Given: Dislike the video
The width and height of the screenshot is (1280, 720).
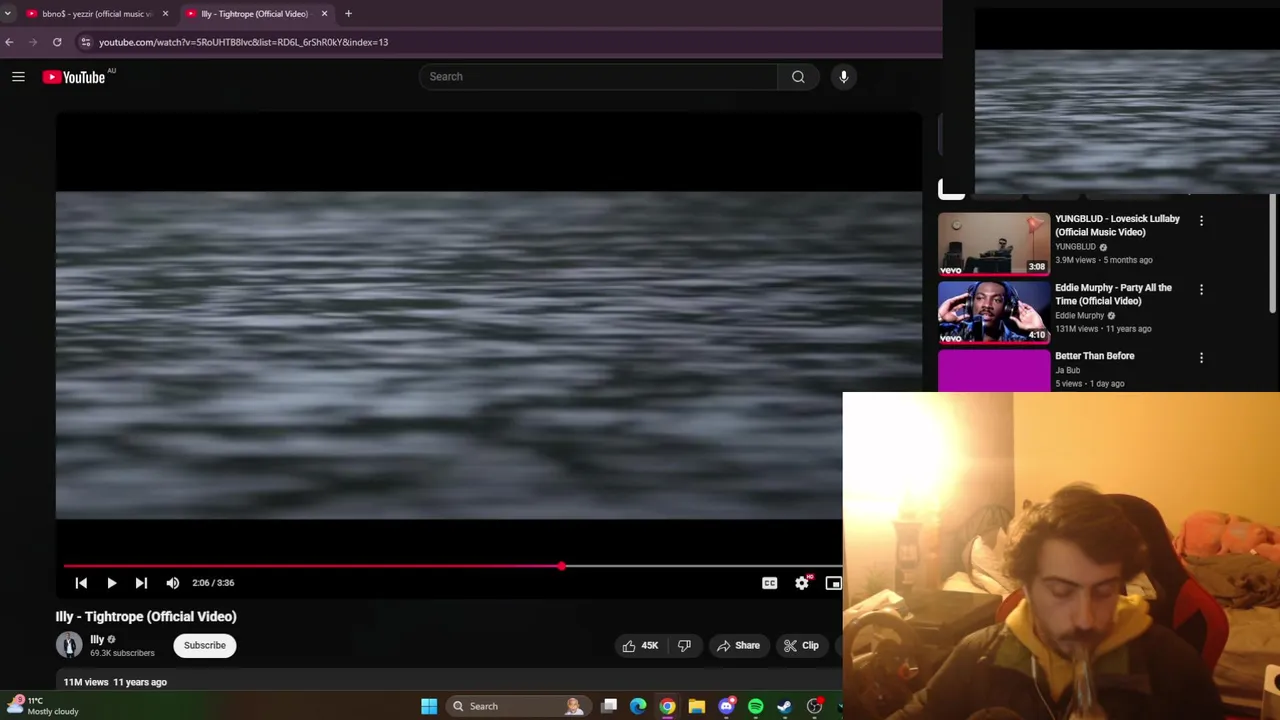Looking at the screenshot, I should [x=684, y=645].
